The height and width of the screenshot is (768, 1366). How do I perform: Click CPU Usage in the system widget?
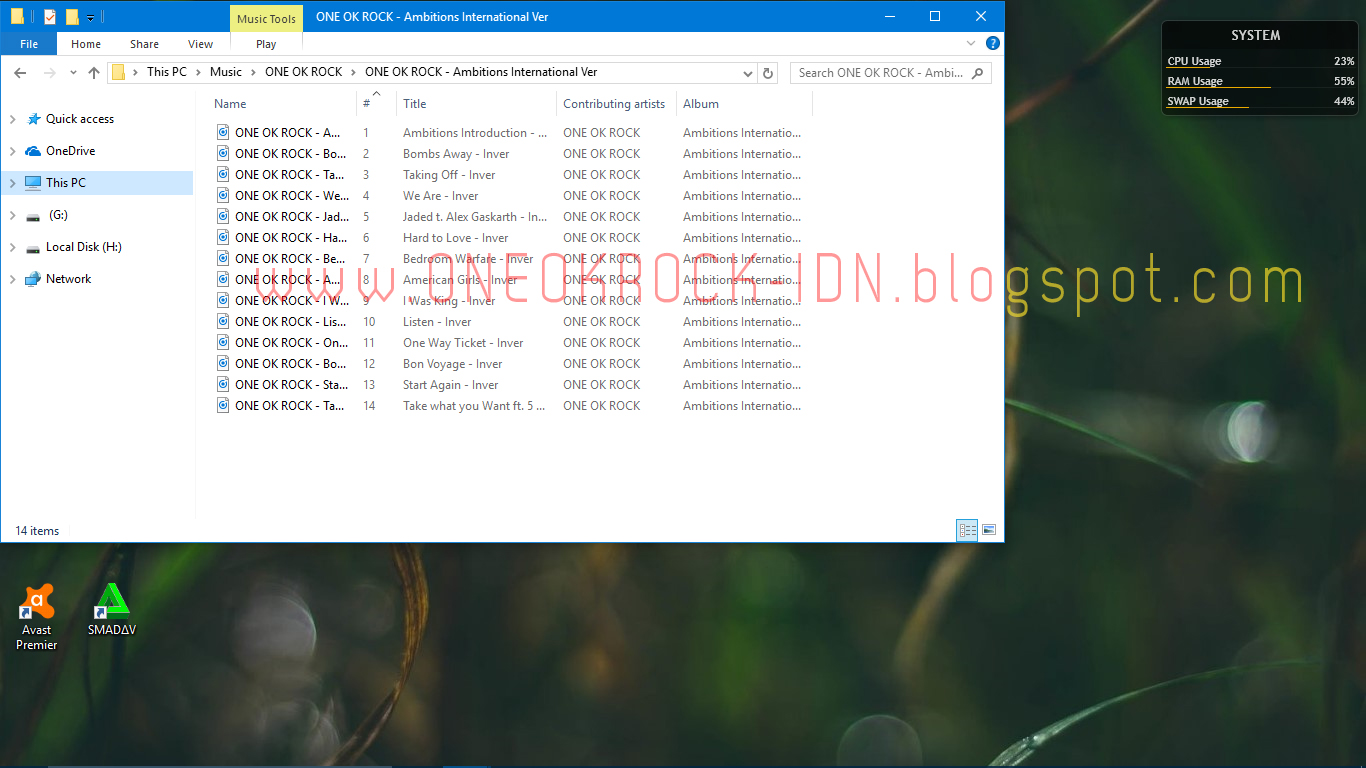pos(1194,61)
